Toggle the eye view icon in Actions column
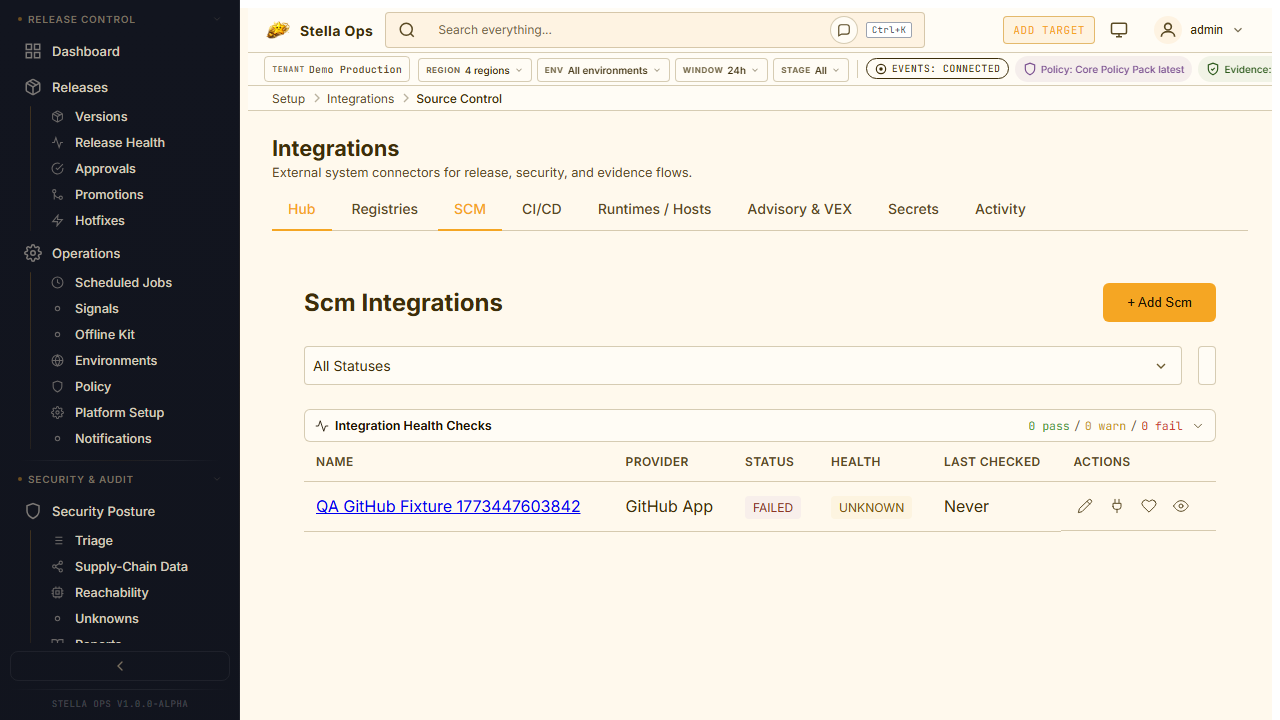 (1181, 506)
